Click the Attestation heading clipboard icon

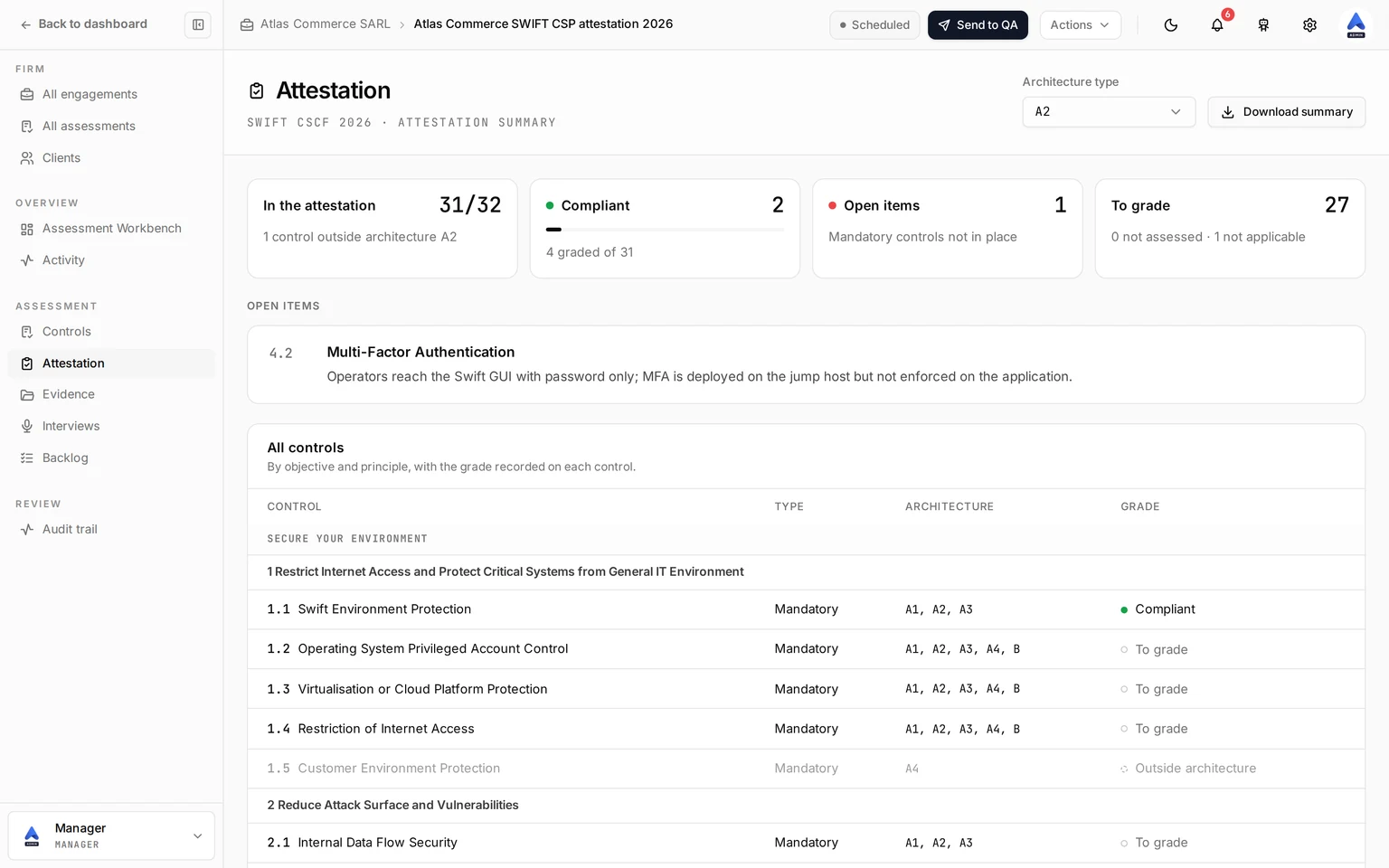coord(257,90)
